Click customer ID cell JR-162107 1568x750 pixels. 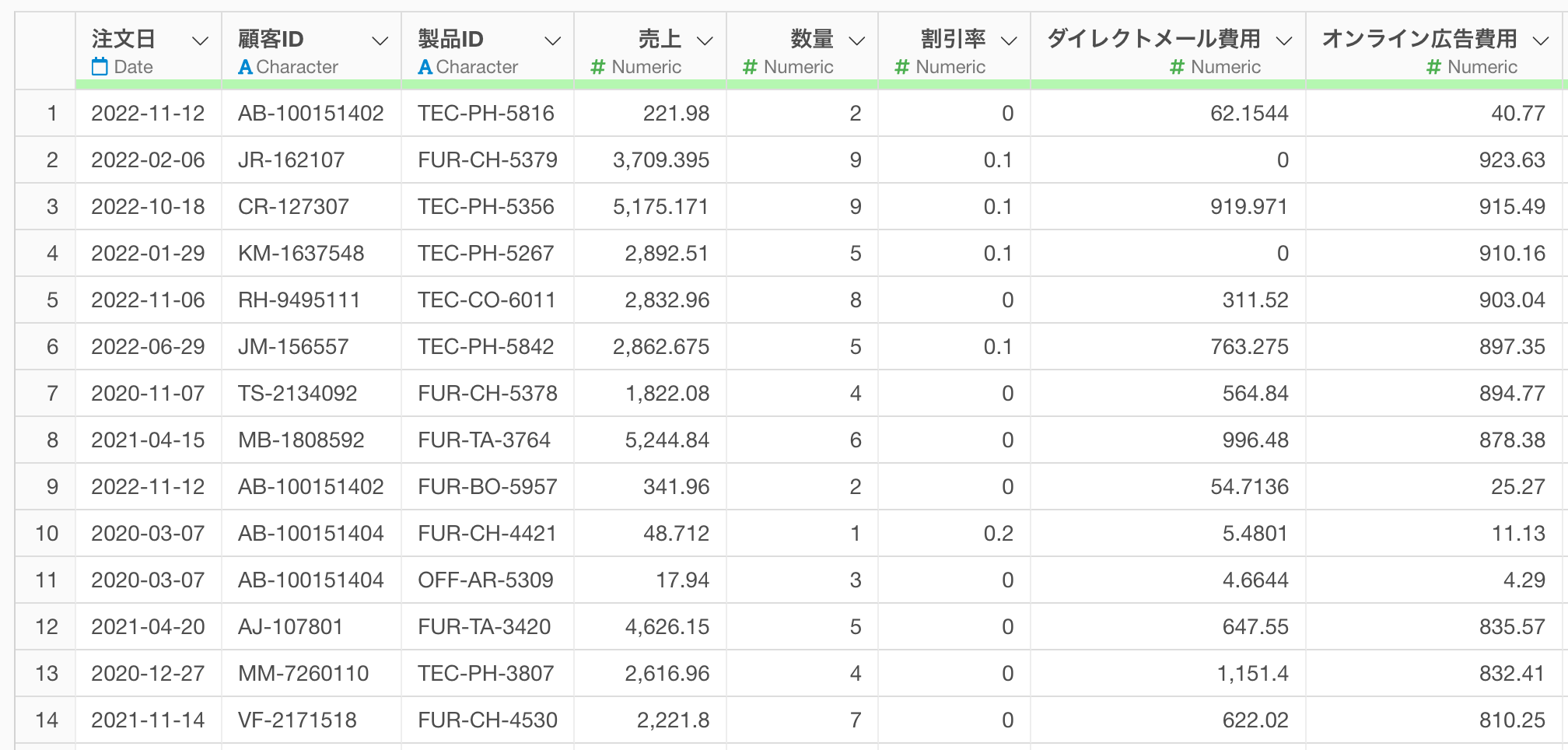(291, 160)
